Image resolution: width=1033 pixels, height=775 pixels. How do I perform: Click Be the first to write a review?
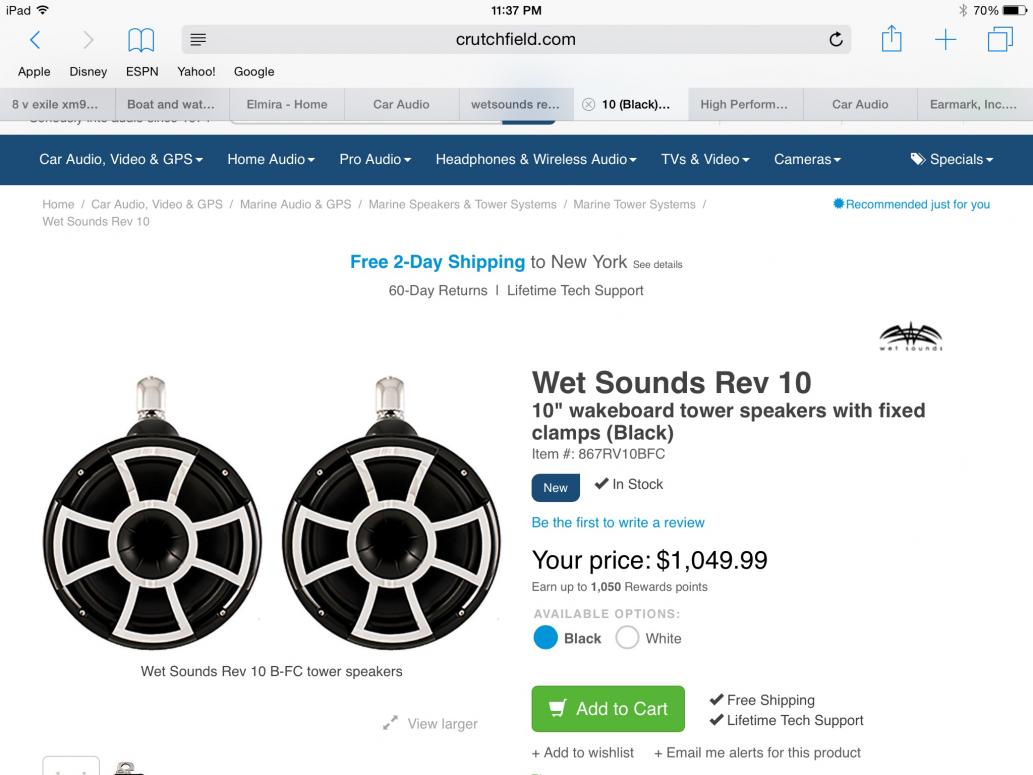618,522
